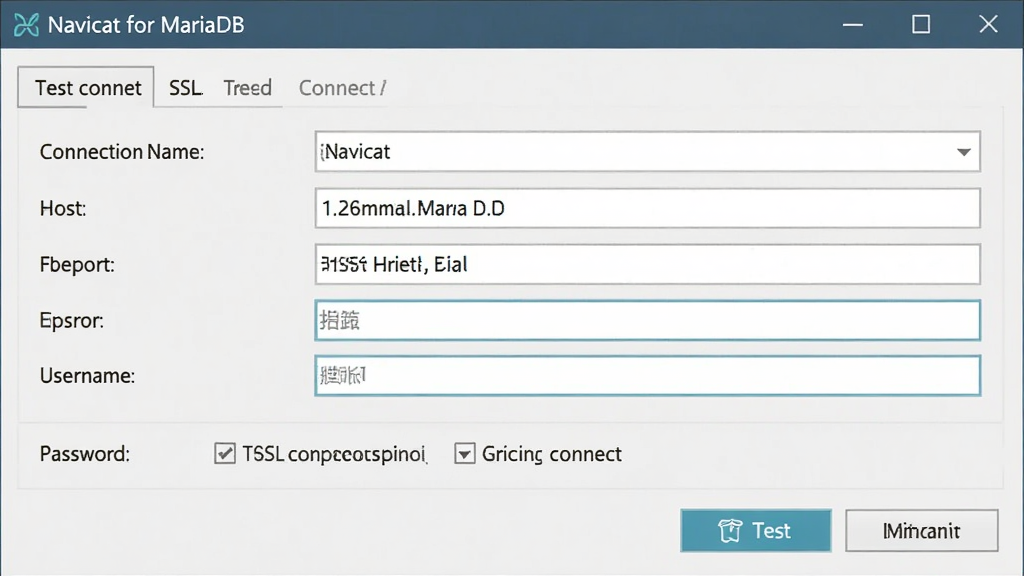The height and width of the screenshot is (576, 1024).
Task: Open the Gricing connect dropdown box
Action: click(x=464, y=453)
